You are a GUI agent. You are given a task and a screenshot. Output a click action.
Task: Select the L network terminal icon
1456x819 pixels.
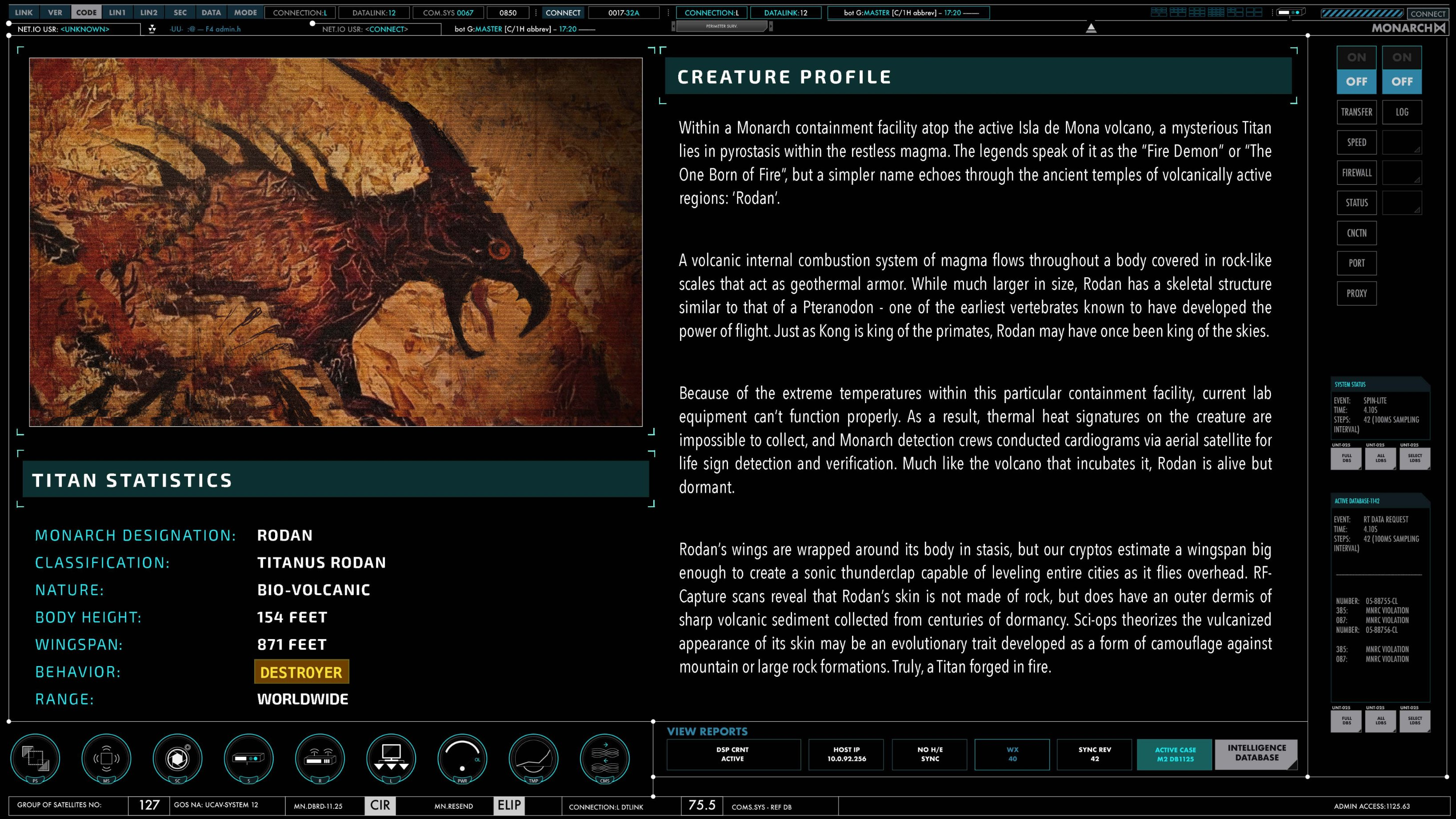pos(391,758)
